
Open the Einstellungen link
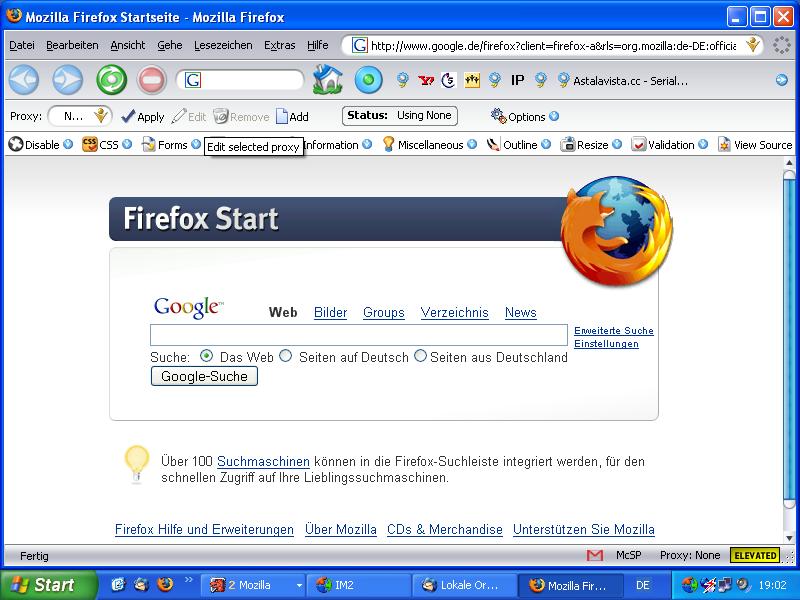pyautogui.click(x=606, y=343)
